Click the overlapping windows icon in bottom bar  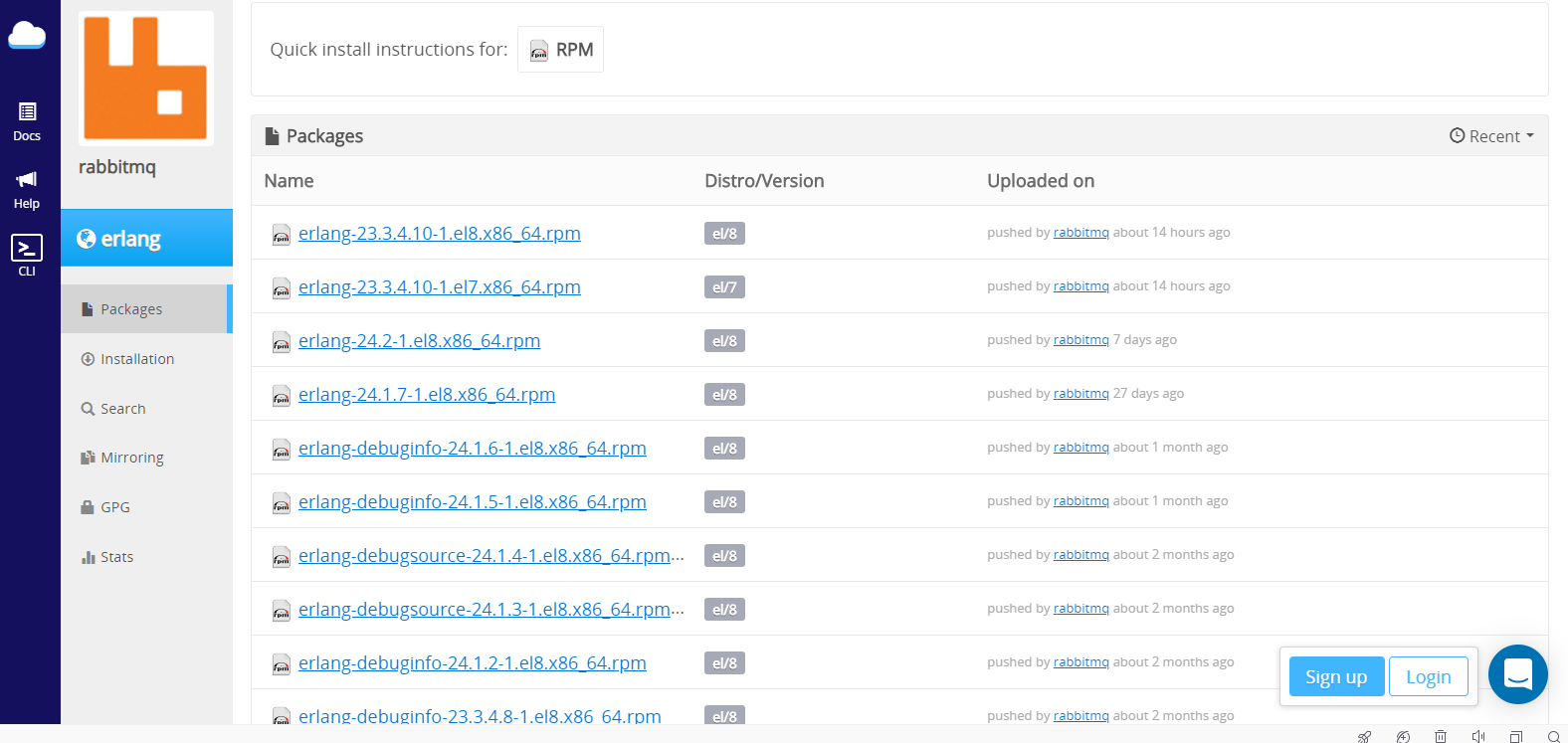[1516, 736]
